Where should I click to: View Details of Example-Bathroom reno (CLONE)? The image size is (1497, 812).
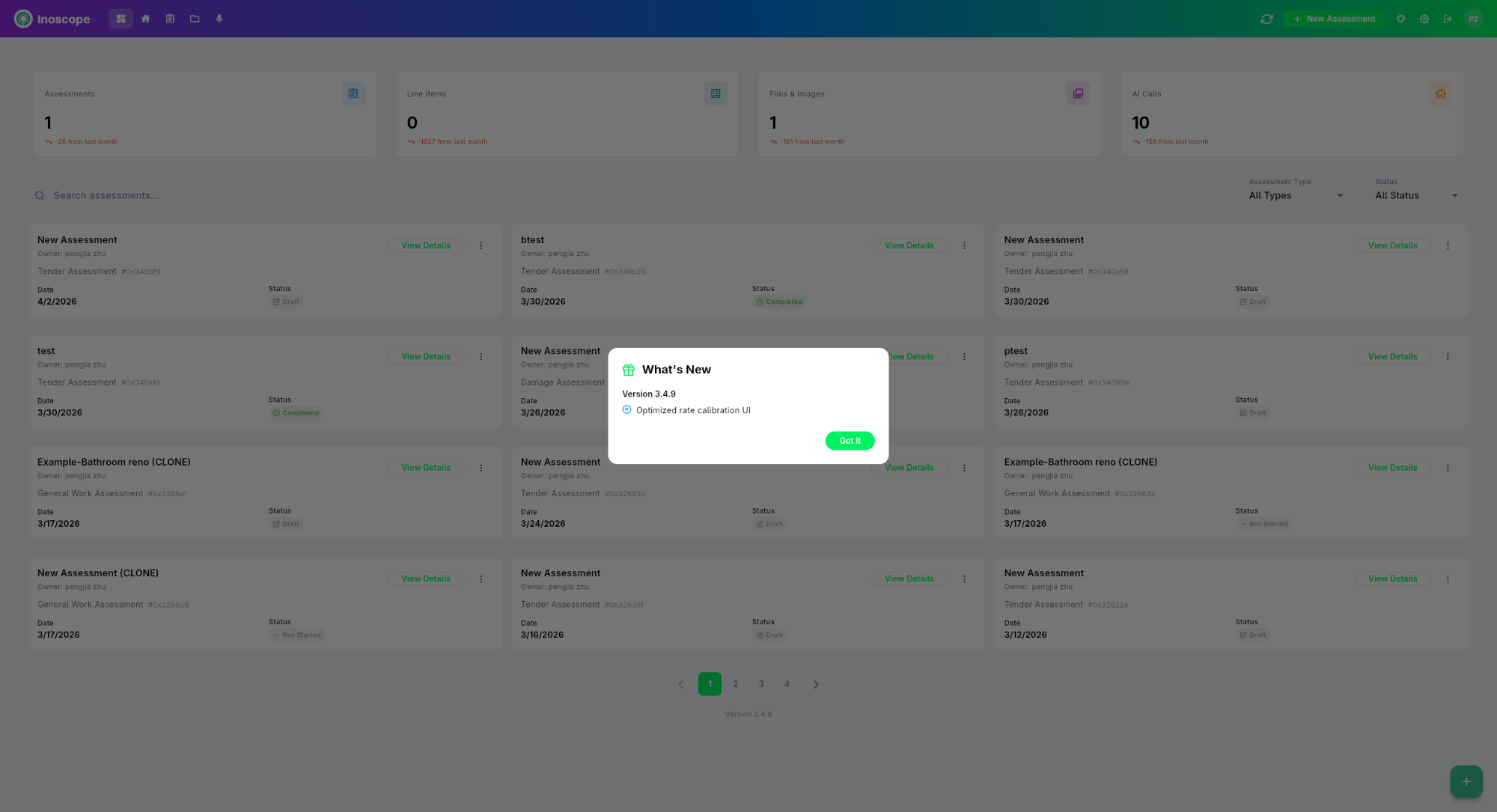click(426, 467)
